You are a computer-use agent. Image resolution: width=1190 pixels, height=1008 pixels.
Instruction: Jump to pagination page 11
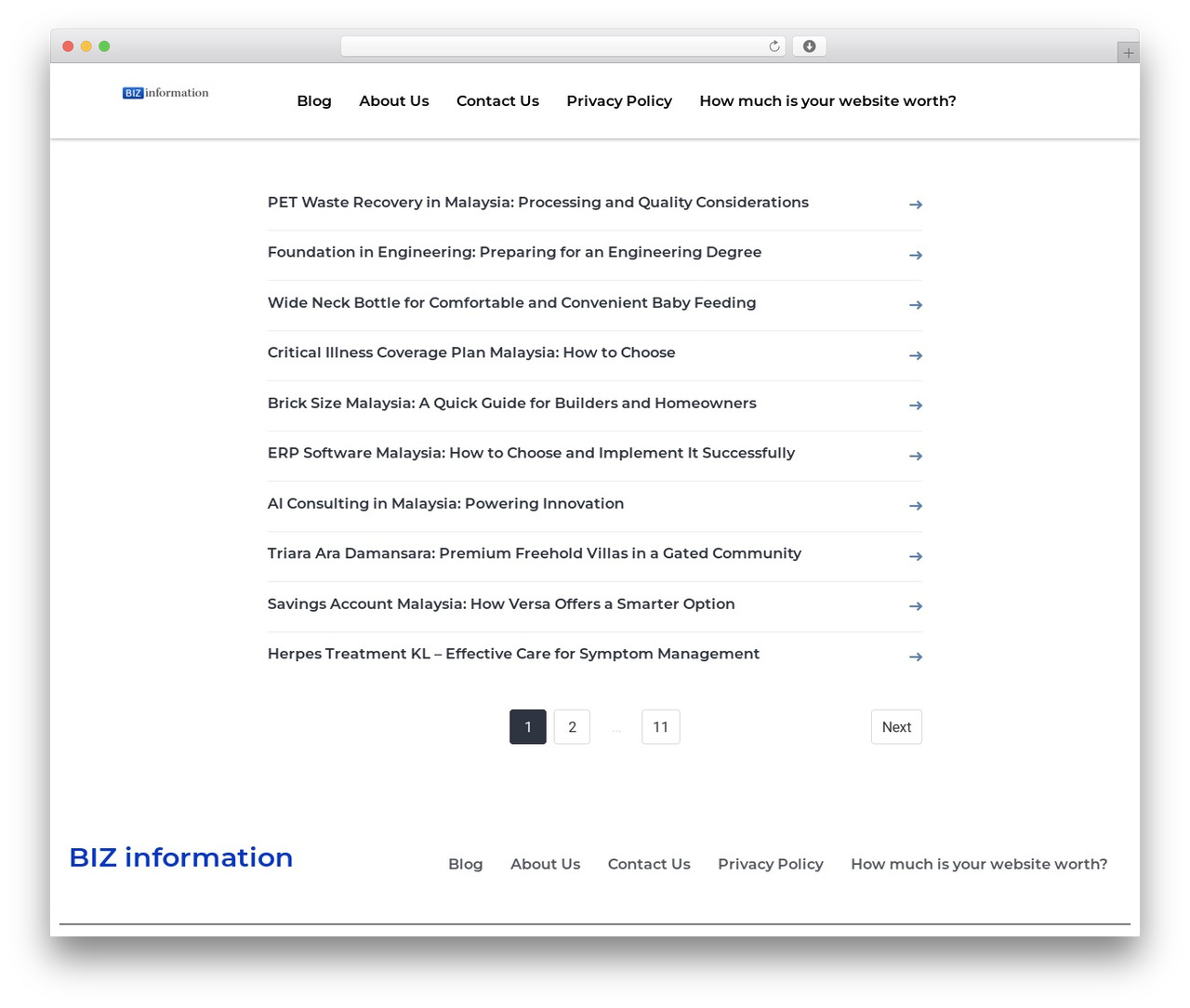[661, 727]
